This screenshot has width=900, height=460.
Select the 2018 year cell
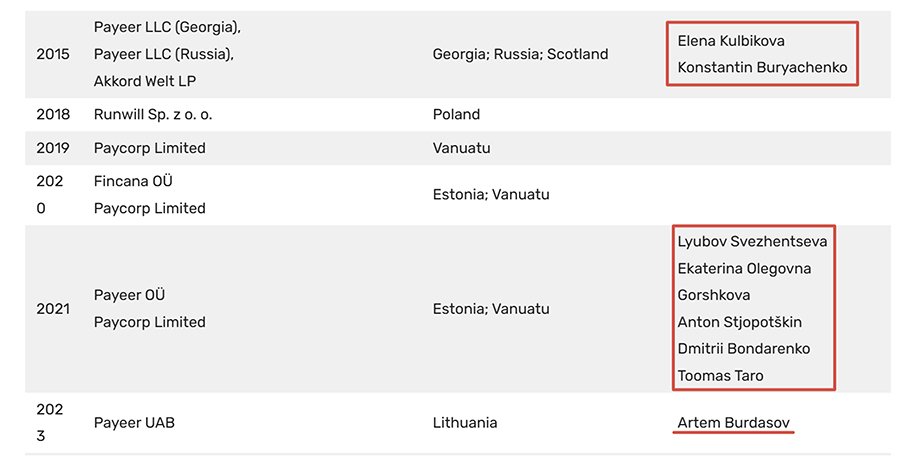pyautogui.click(x=53, y=114)
